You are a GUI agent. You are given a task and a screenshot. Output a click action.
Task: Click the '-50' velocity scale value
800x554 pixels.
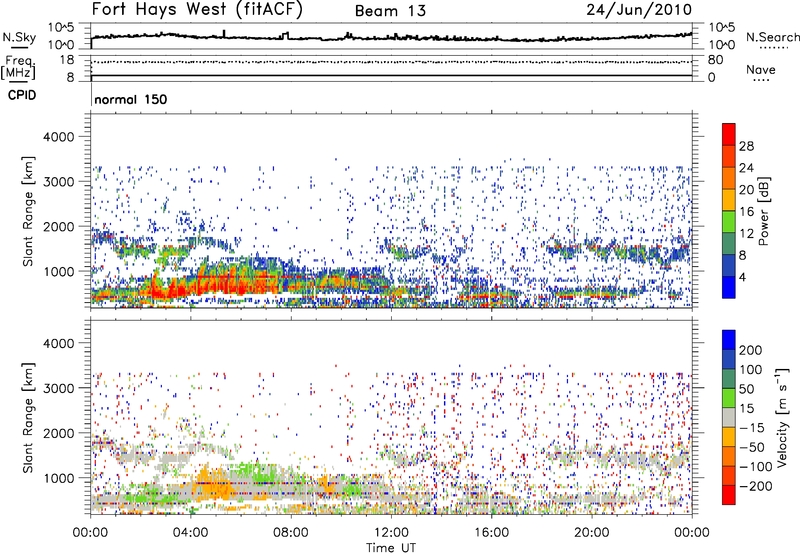(751, 447)
